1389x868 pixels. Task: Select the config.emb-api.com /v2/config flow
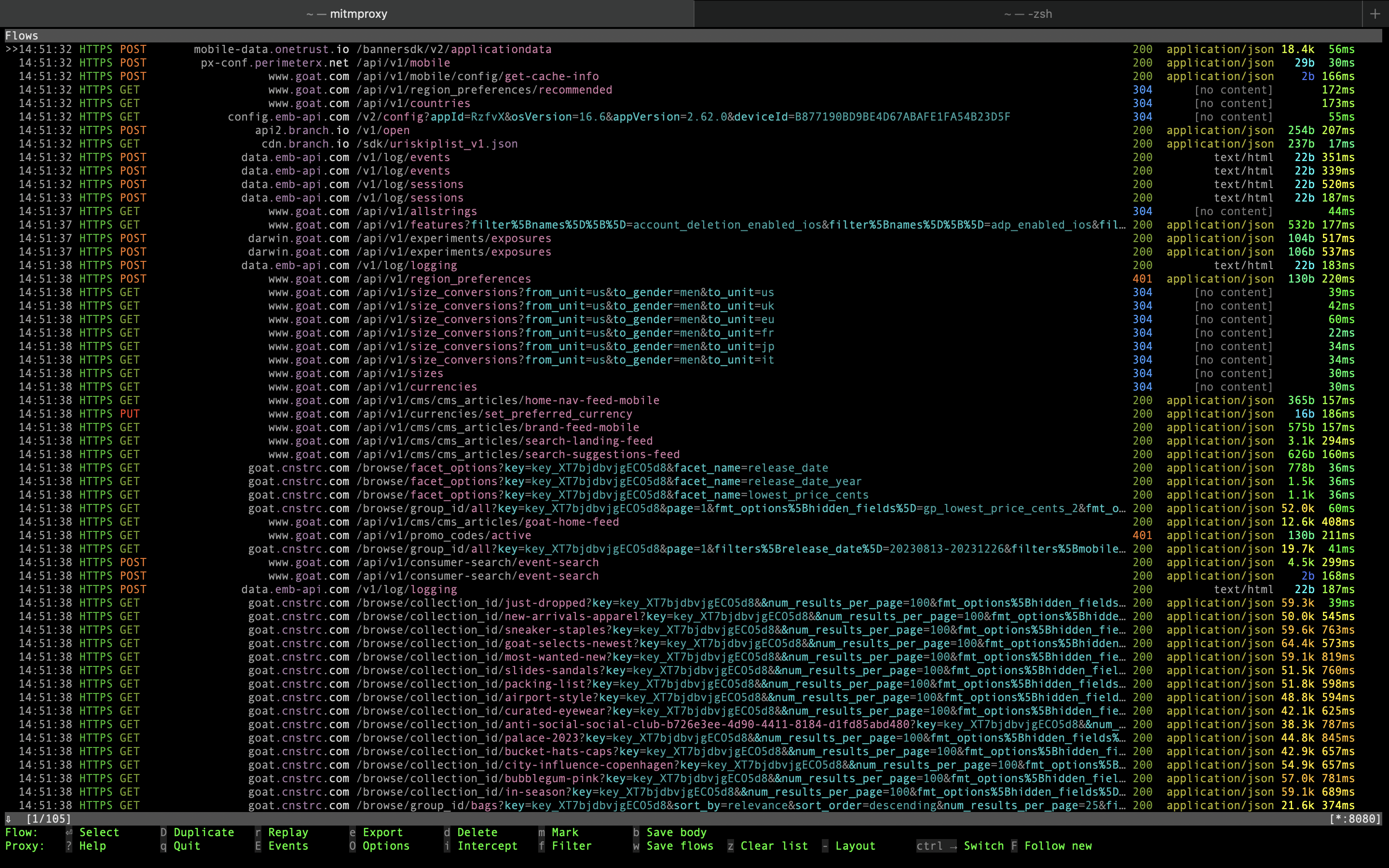pyautogui.click(x=694, y=117)
